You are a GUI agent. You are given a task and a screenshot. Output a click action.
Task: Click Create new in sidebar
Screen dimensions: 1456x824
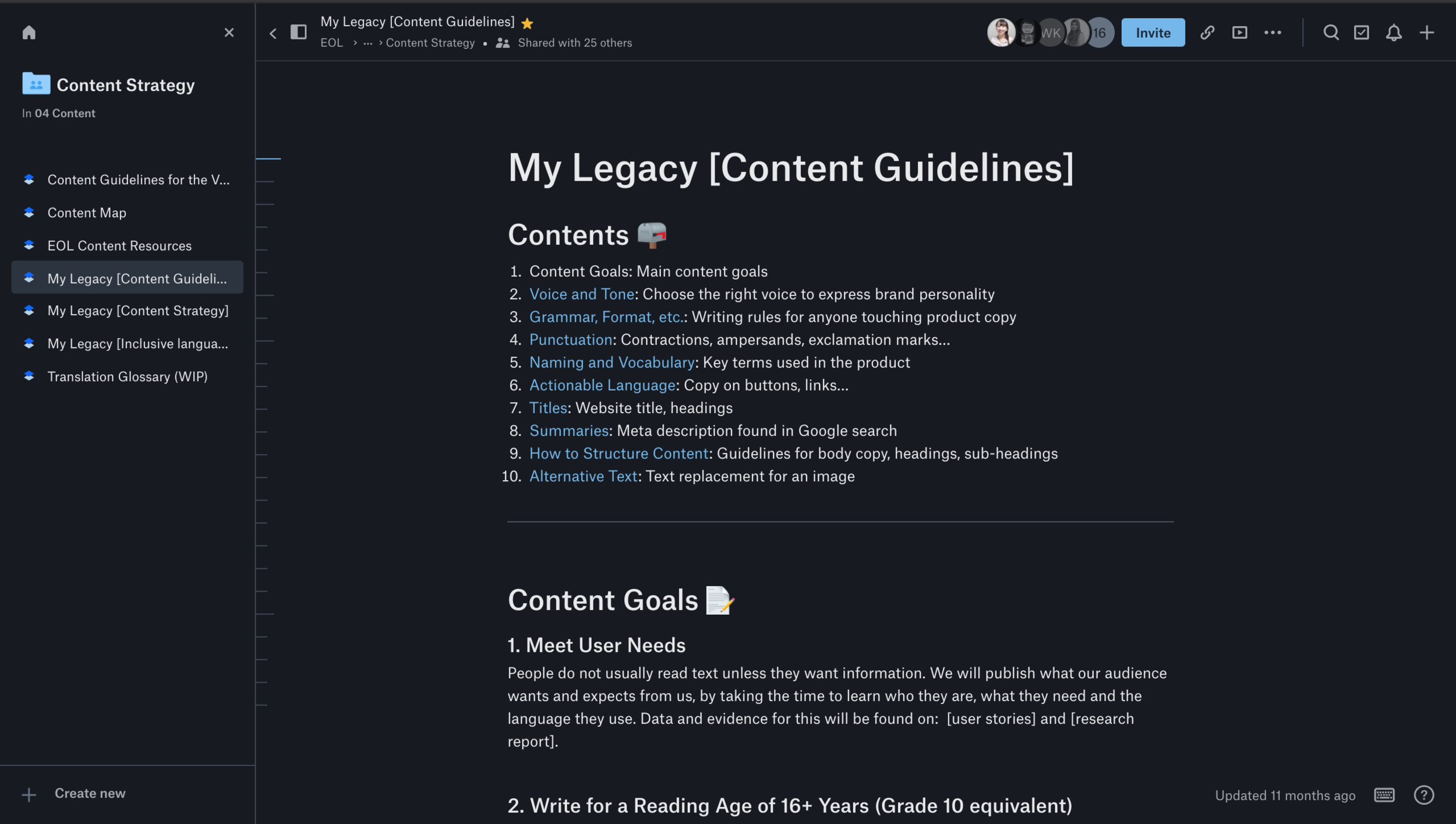coord(73,794)
